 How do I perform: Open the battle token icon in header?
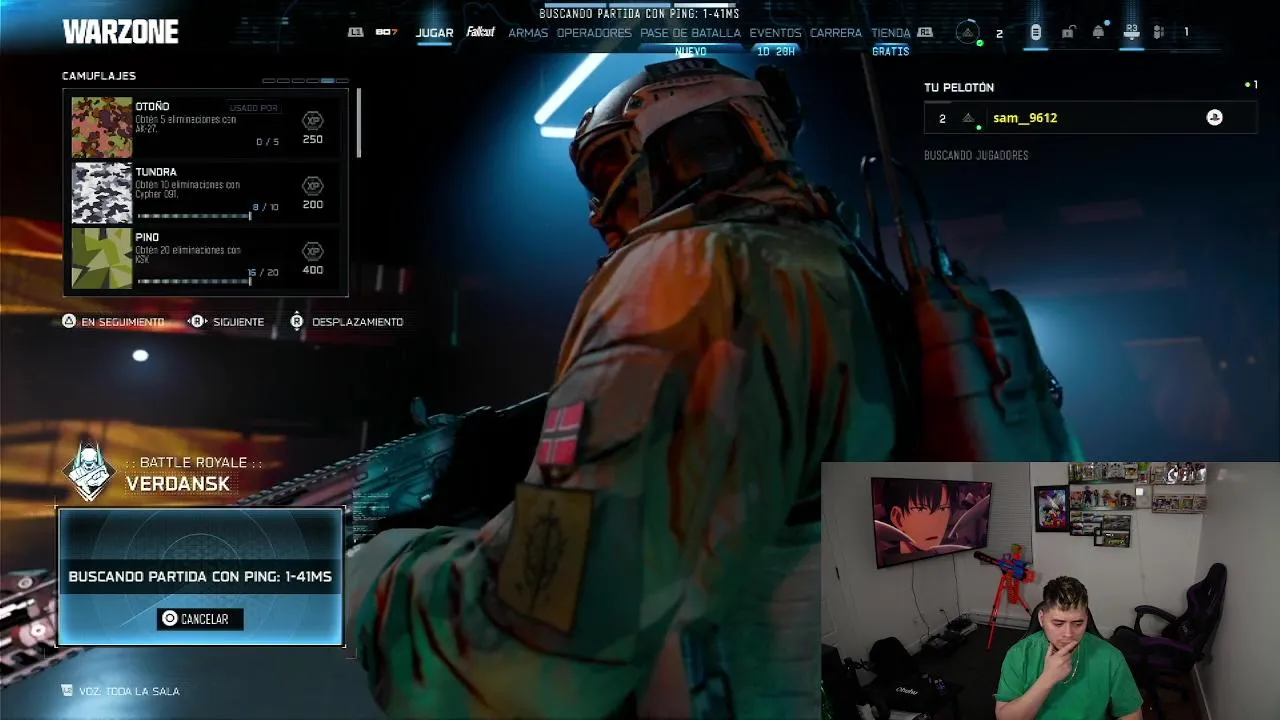(1035, 32)
